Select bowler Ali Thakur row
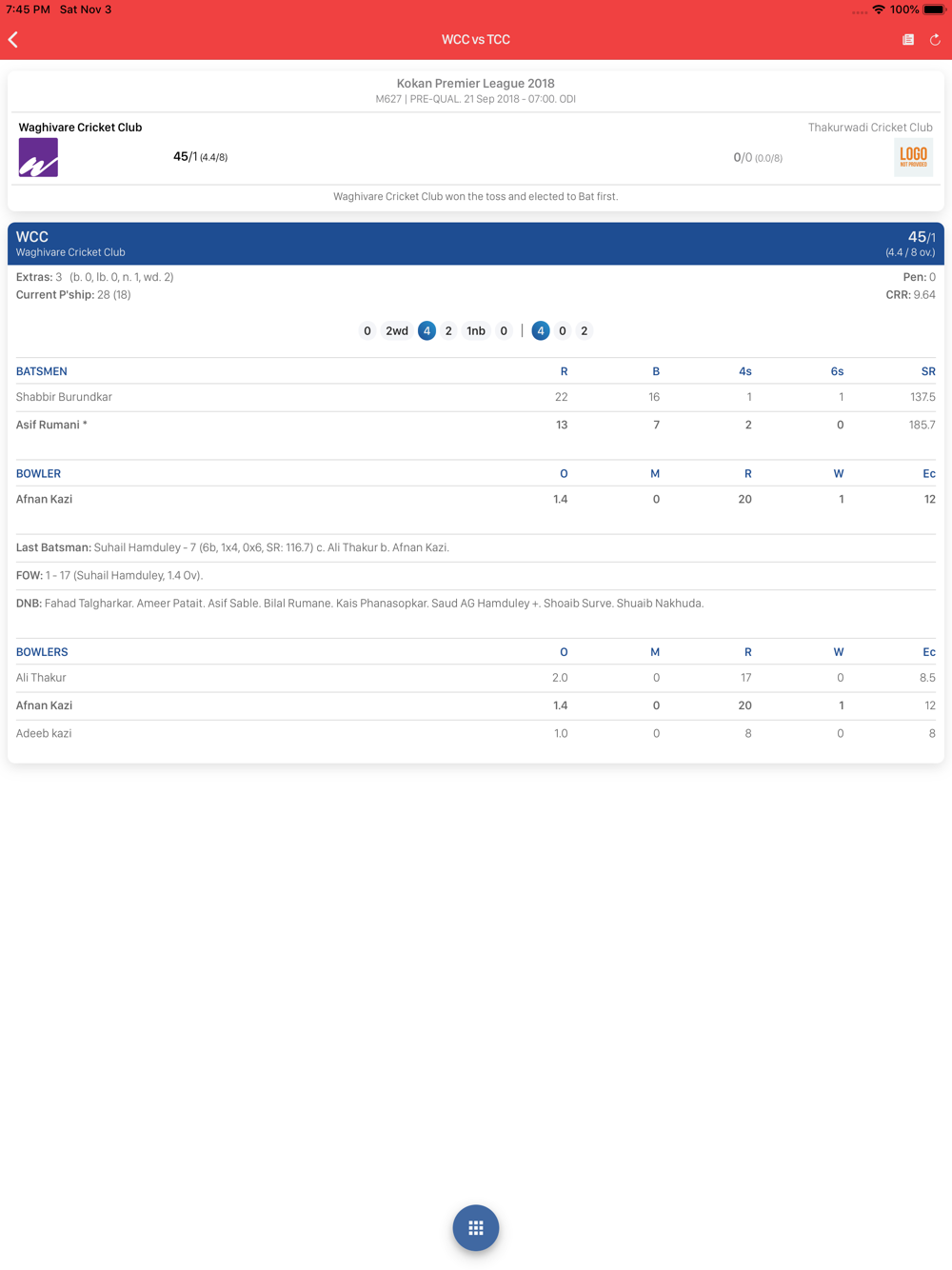This screenshot has width=952, height=1270. 476,678
